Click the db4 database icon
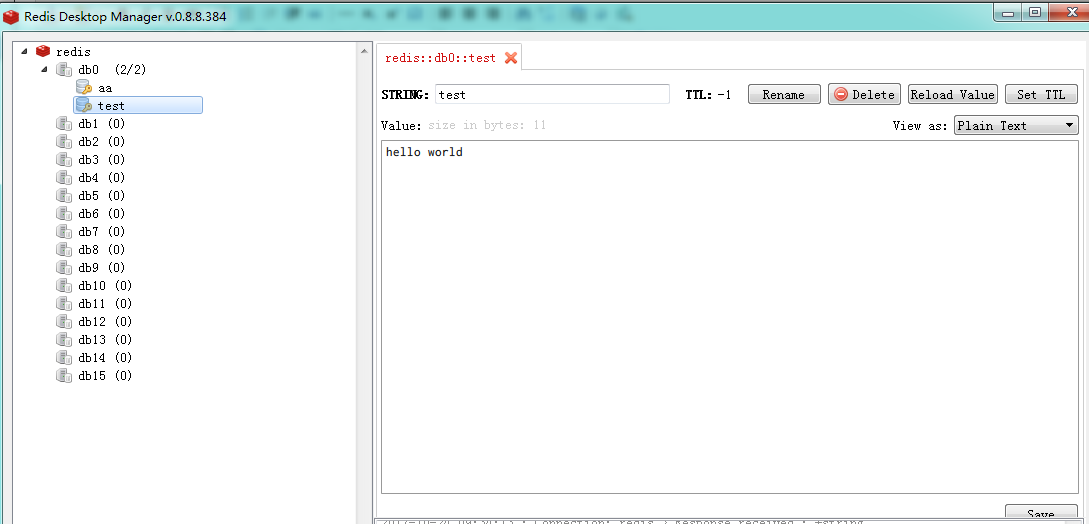The height and width of the screenshot is (524, 1089). (65, 178)
